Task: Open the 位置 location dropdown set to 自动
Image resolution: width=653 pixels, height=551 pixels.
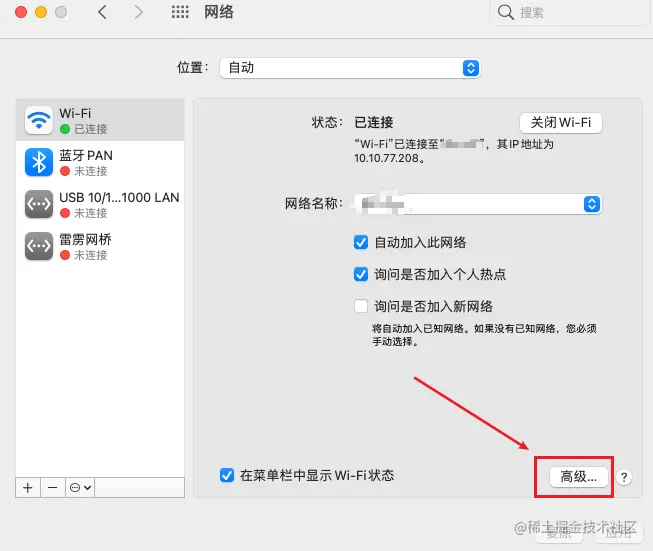Action: pyautogui.click(x=350, y=68)
